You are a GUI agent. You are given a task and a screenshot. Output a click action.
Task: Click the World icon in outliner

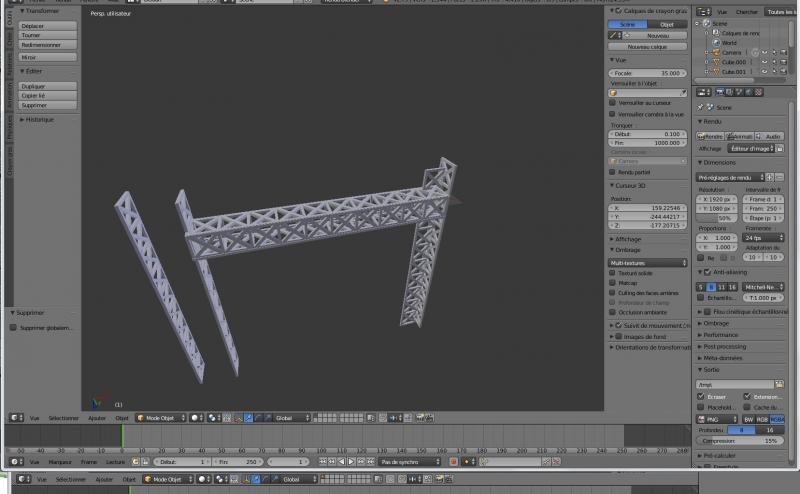717,42
